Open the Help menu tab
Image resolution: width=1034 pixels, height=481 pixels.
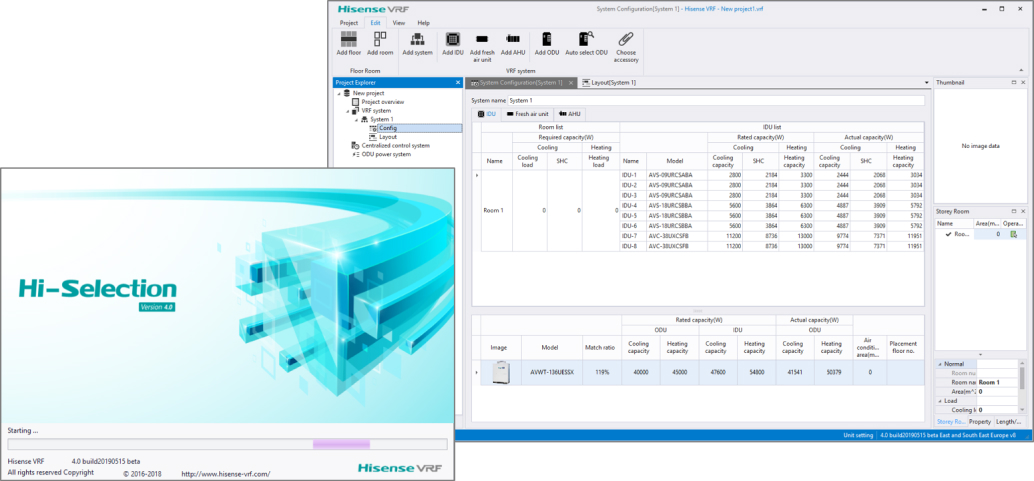[x=423, y=23]
